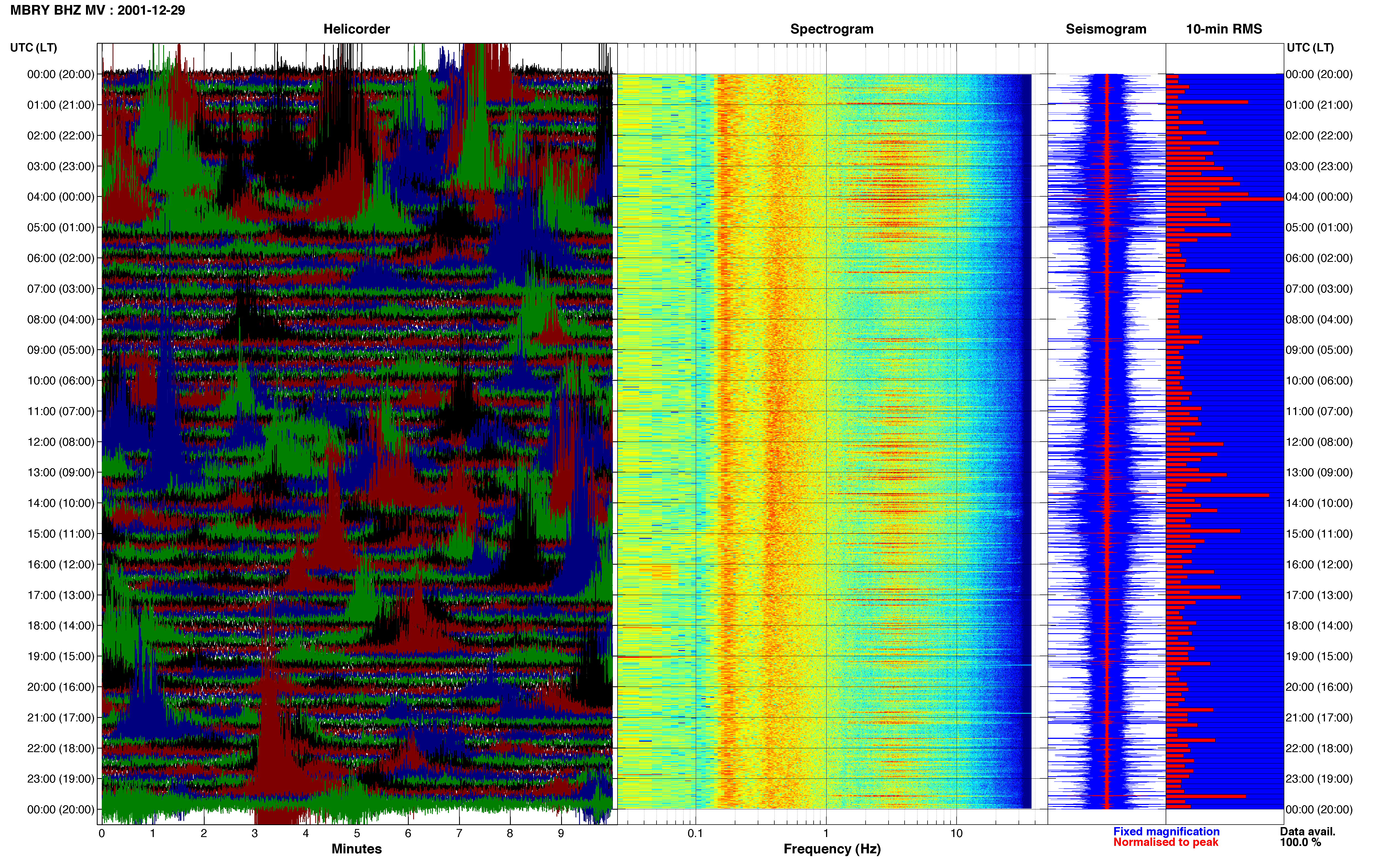The width and height of the screenshot is (1388, 868).
Task: Click left time label '14:00 (10:00)'
Action: tap(61, 504)
